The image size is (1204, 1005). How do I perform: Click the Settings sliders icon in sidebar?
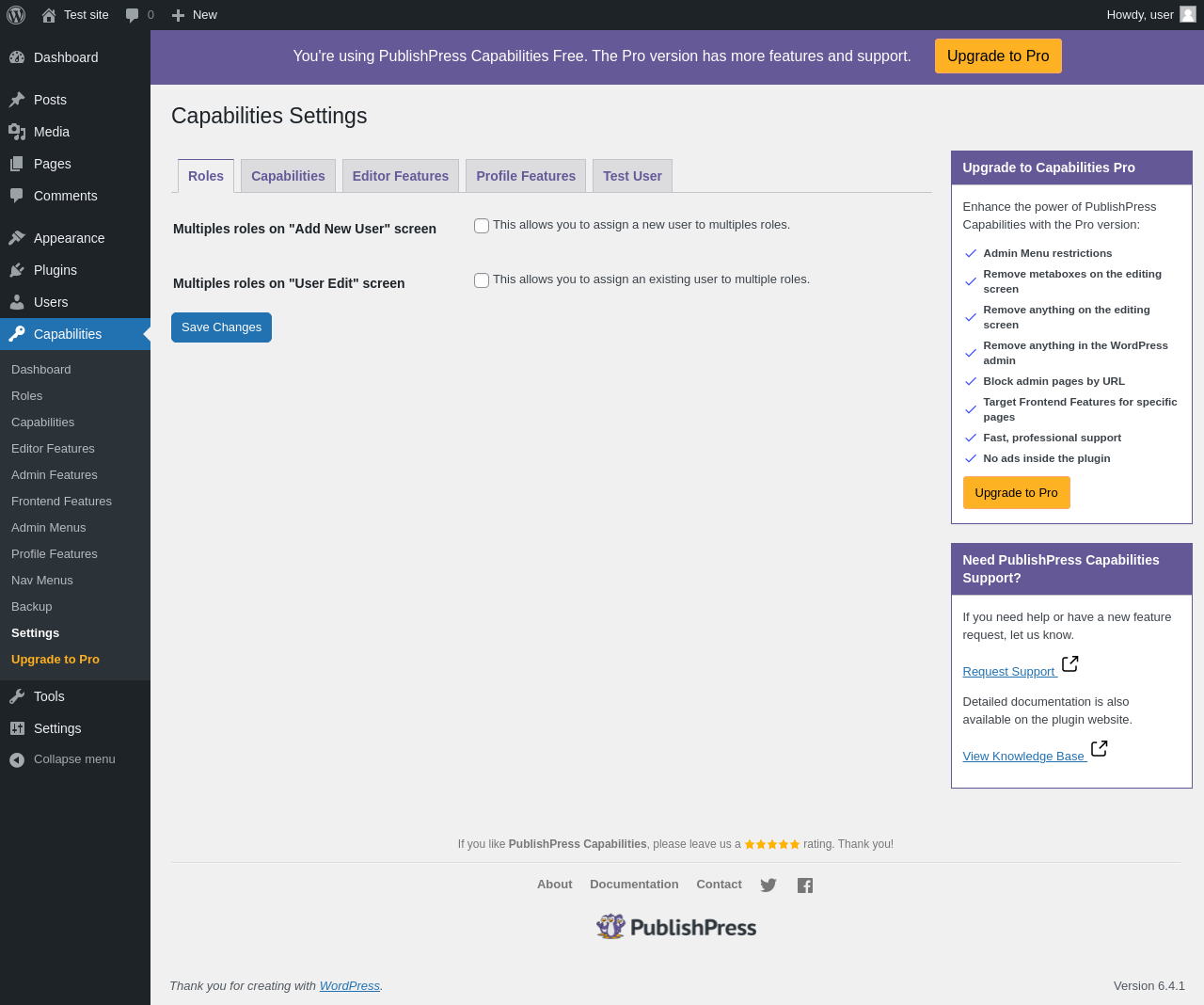tap(17, 728)
